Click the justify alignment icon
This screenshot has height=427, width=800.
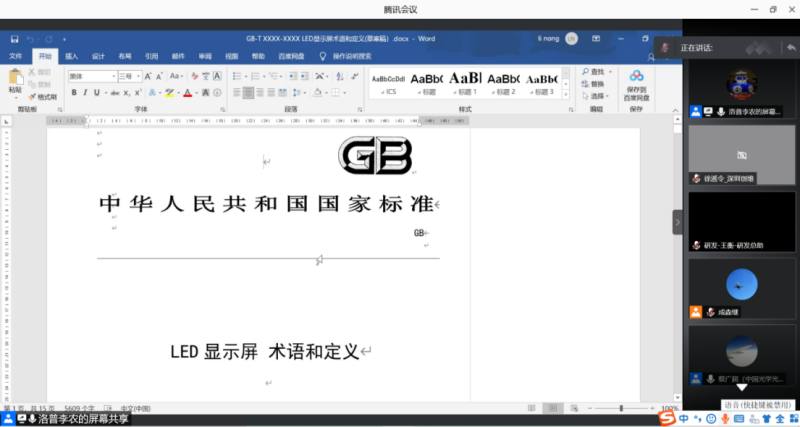click(x=271, y=92)
